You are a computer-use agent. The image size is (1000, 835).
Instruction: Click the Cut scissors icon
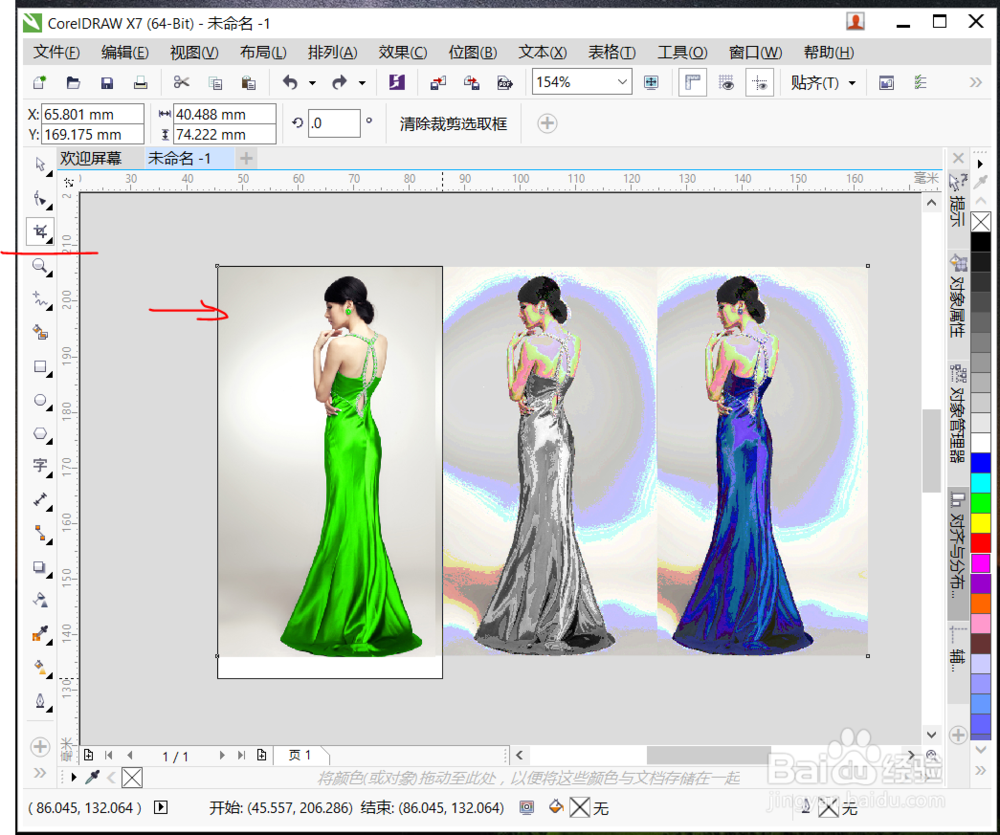coord(181,82)
